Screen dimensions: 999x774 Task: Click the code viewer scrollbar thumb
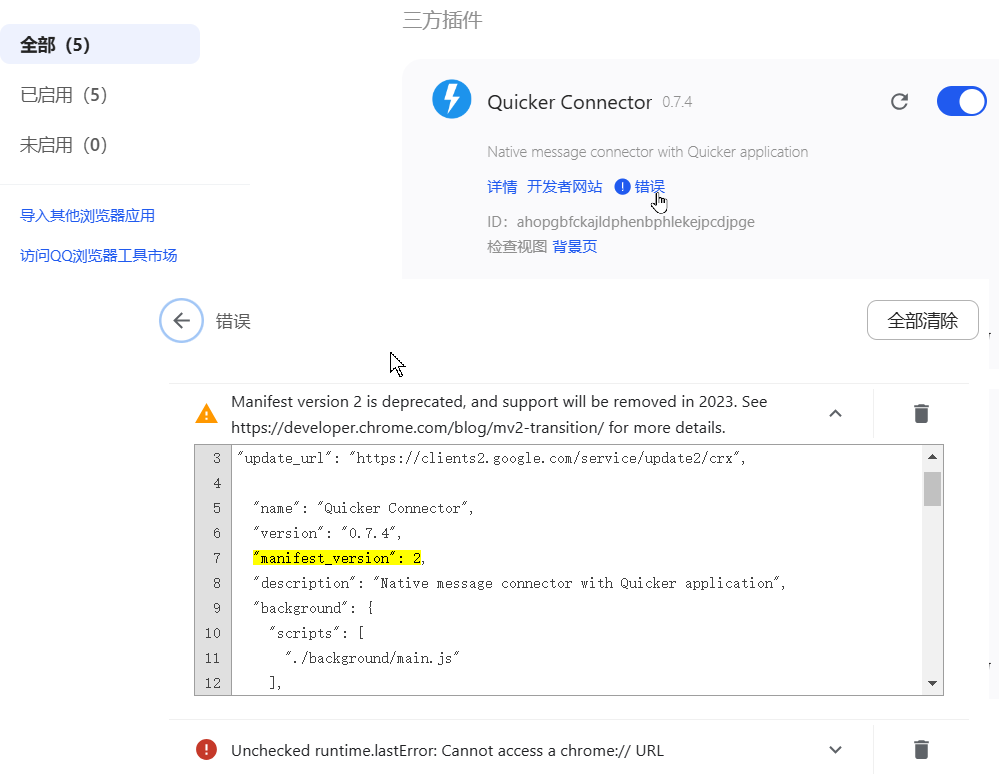point(932,489)
